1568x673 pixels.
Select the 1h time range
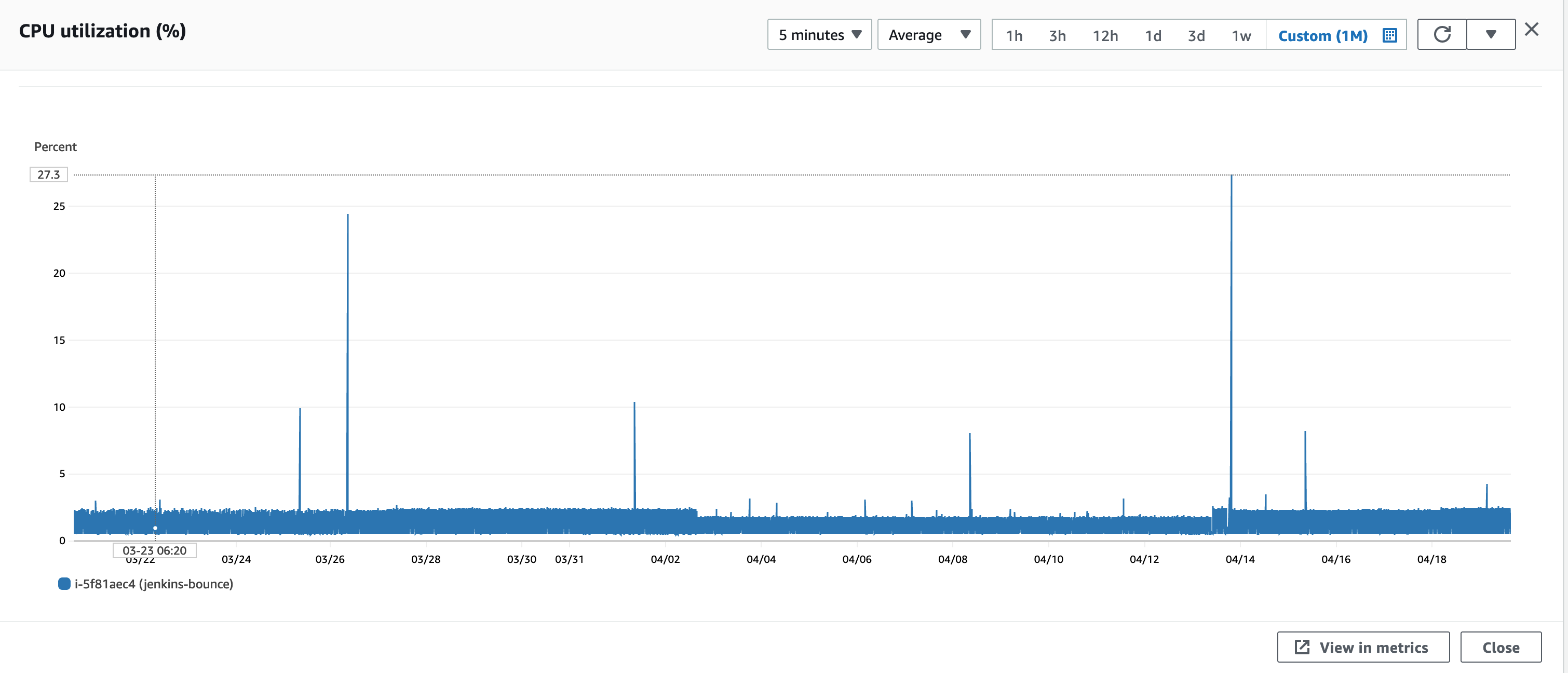point(1014,36)
